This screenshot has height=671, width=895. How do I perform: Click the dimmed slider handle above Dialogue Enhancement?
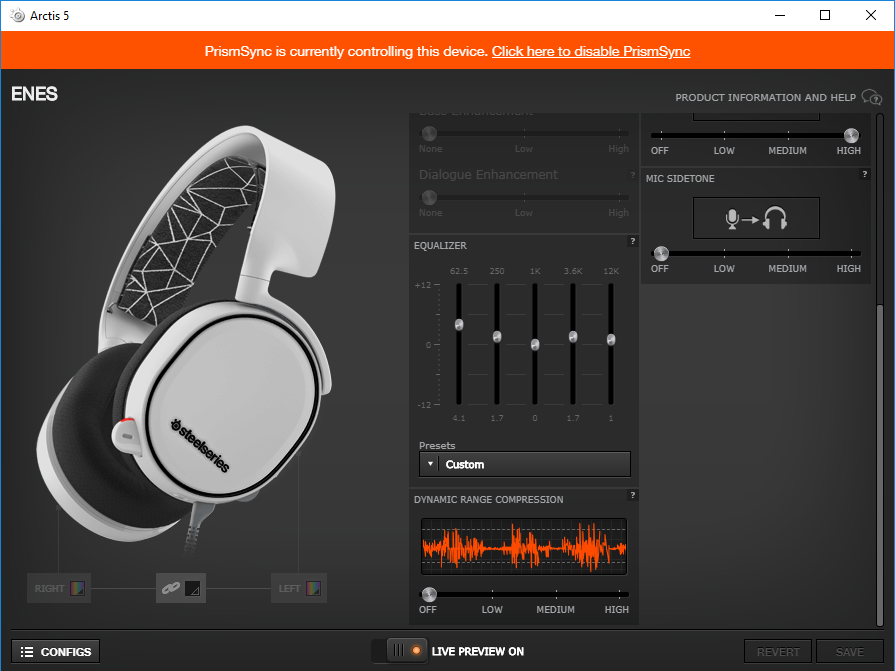(429, 134)
